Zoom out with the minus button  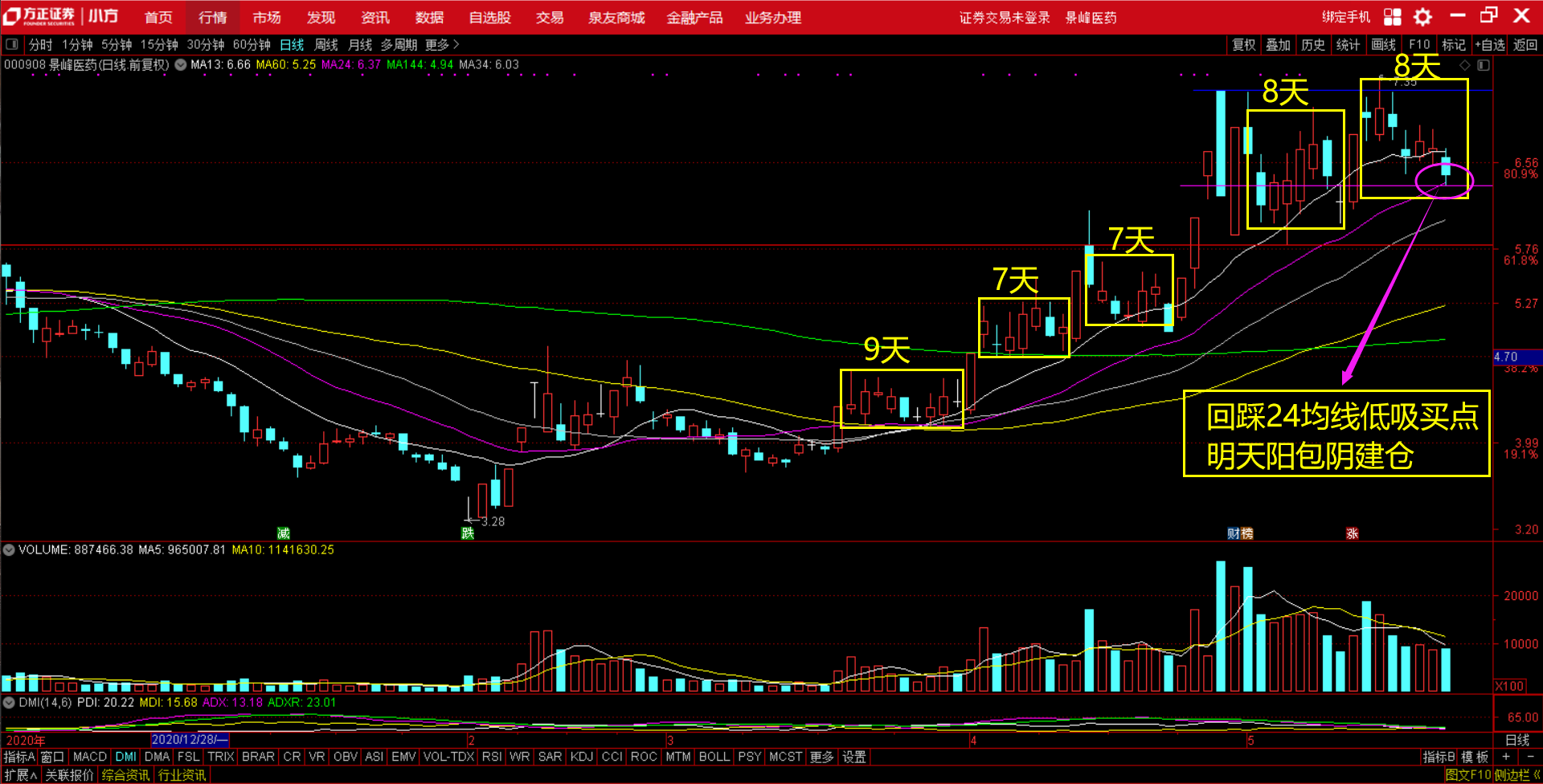pos(1529,757)
